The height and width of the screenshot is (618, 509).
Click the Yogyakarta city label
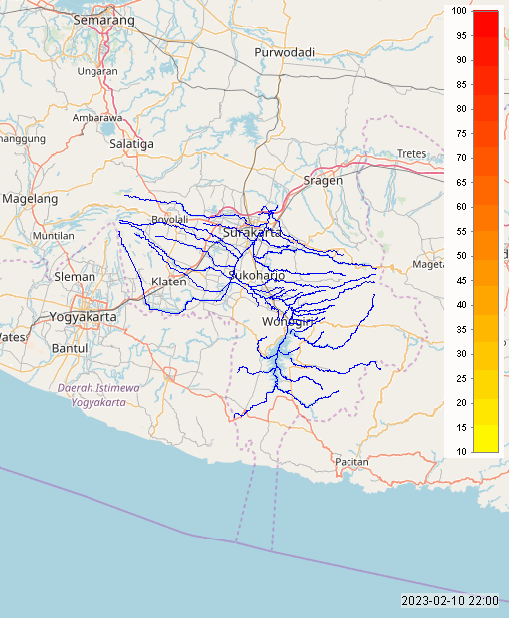point(83,316)
